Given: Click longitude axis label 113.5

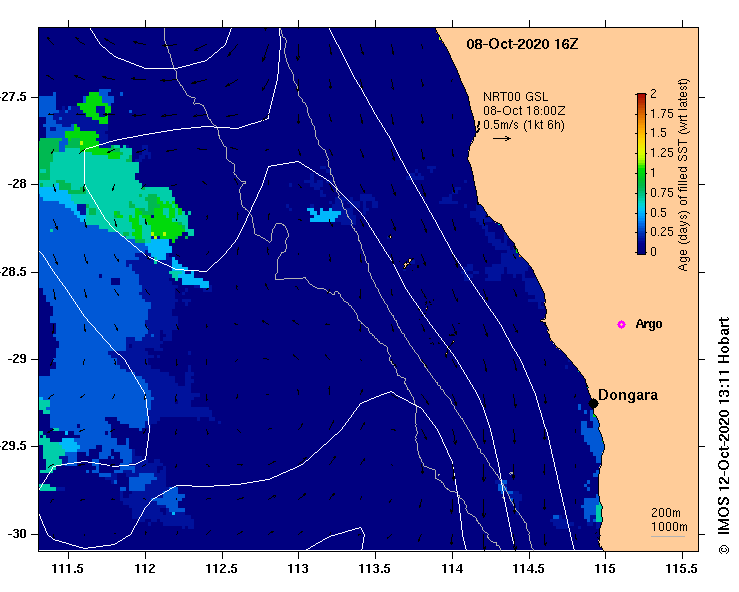Looking at the screenshot, I should pyautogui.click(x=375, y=568).
